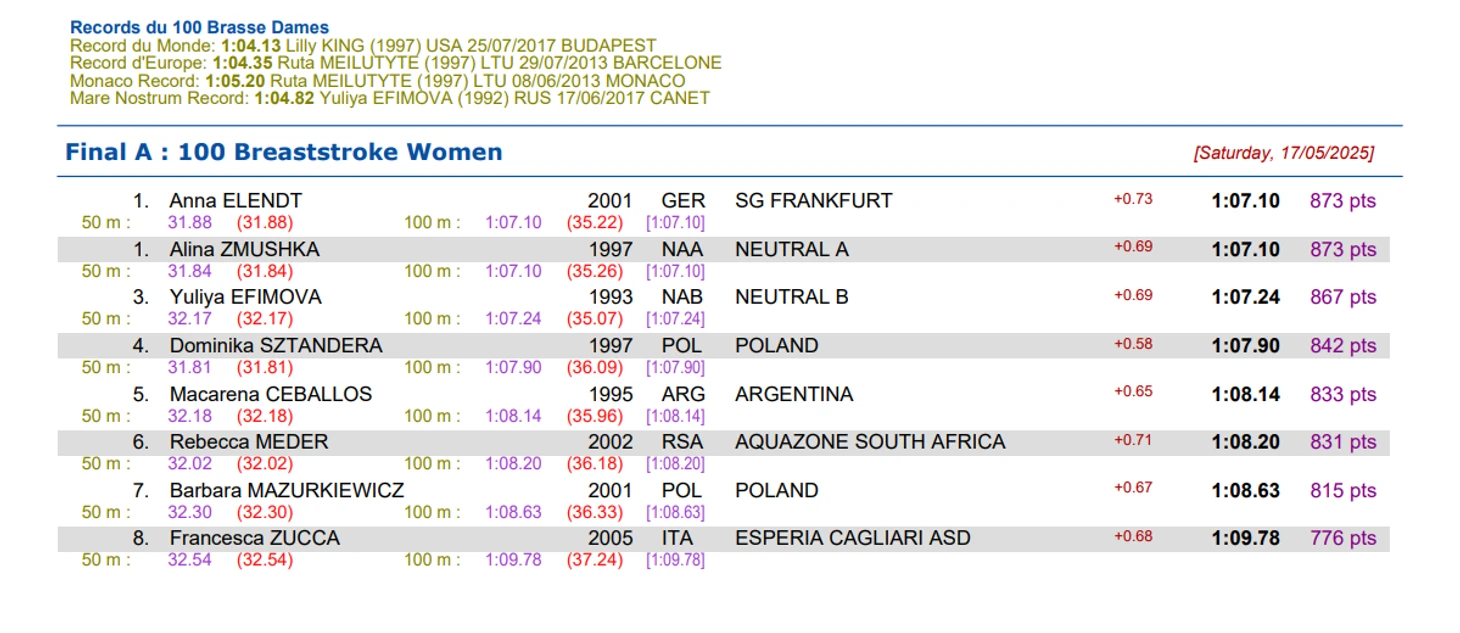1460x633 pixels.
Task: Click the 1:07.24 final time in bold
Action: coord(1245,297)
